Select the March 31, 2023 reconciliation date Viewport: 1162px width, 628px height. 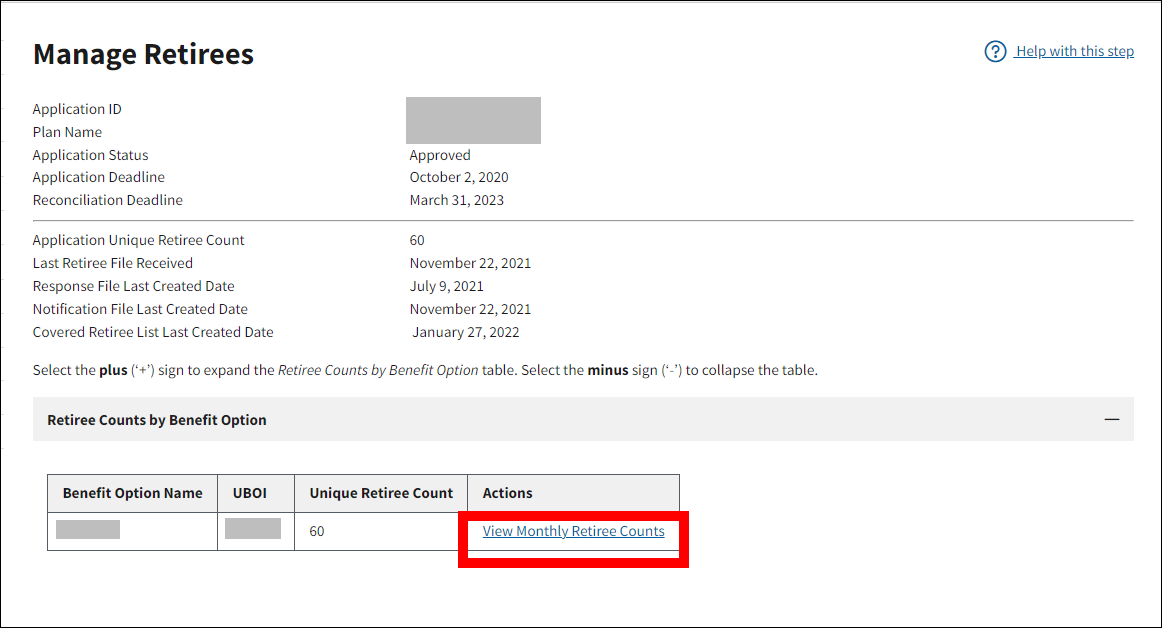click(x=456, y=200)
